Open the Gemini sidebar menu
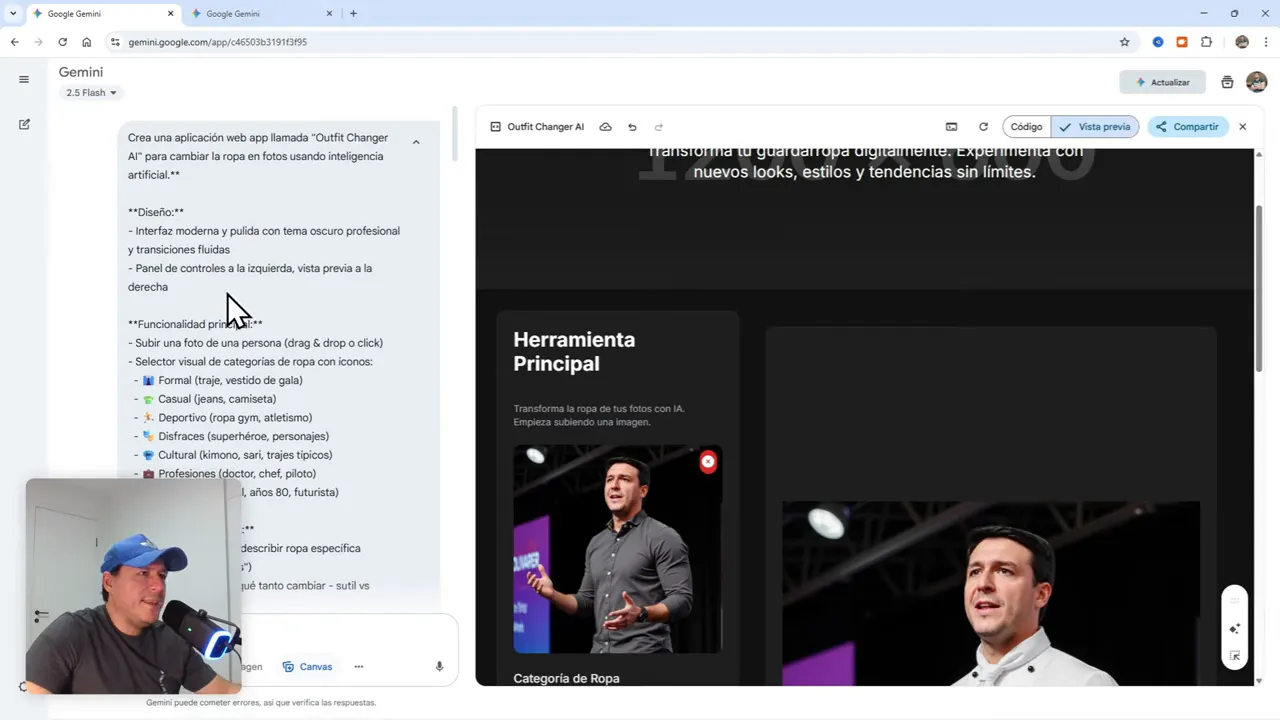 [24, 79]
